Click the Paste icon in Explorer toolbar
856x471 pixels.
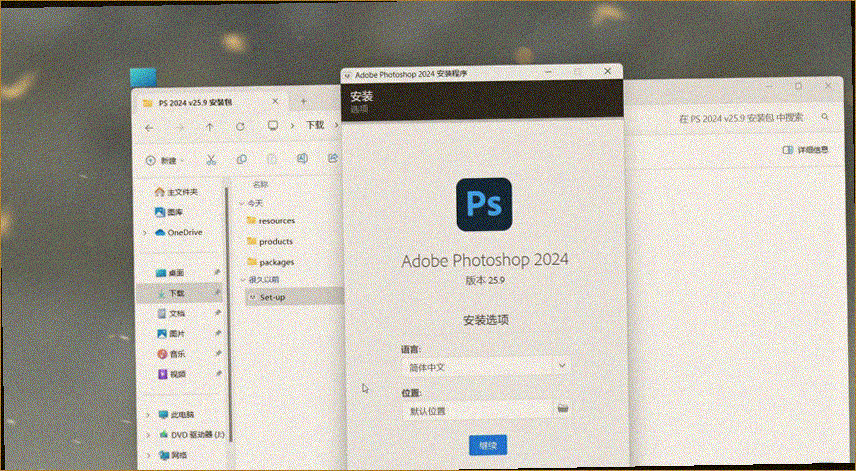click(272, 159)
